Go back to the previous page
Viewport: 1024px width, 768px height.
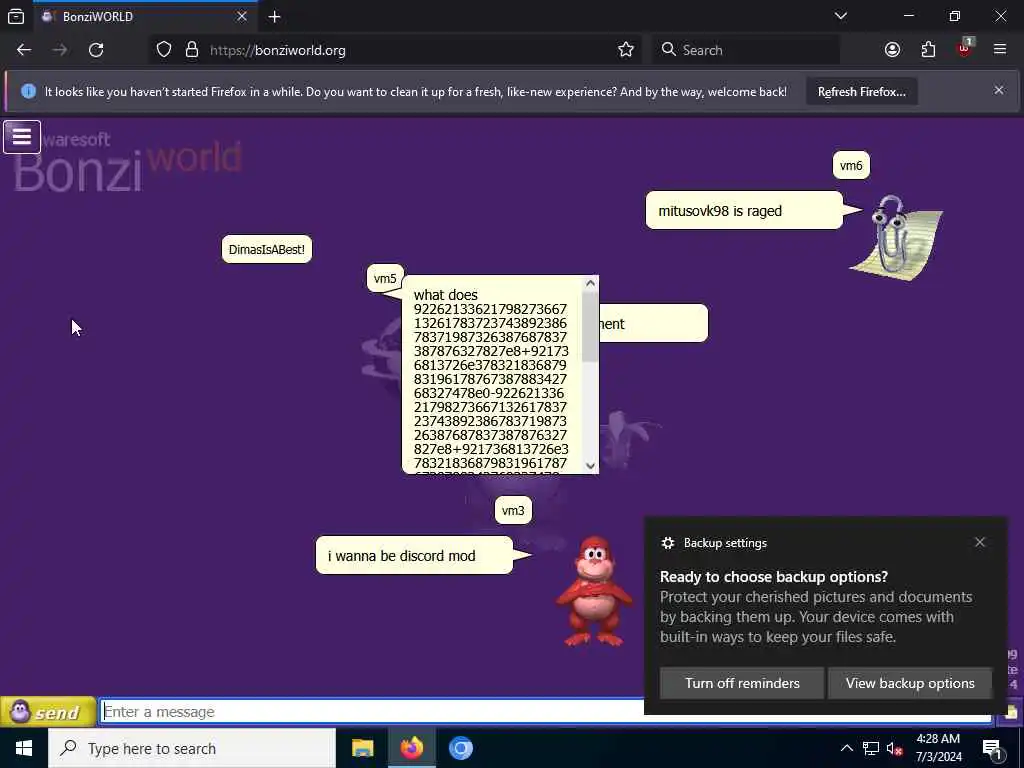point(24,50)
